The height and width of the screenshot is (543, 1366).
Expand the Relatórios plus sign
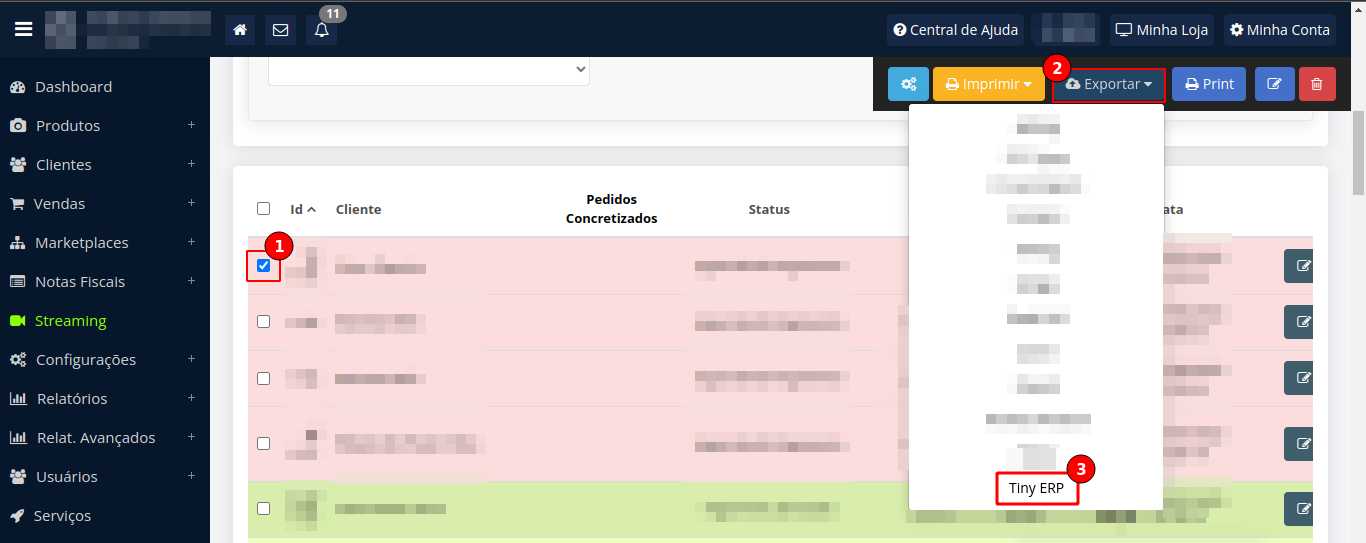pyautogui.click(x=191, y=398)
